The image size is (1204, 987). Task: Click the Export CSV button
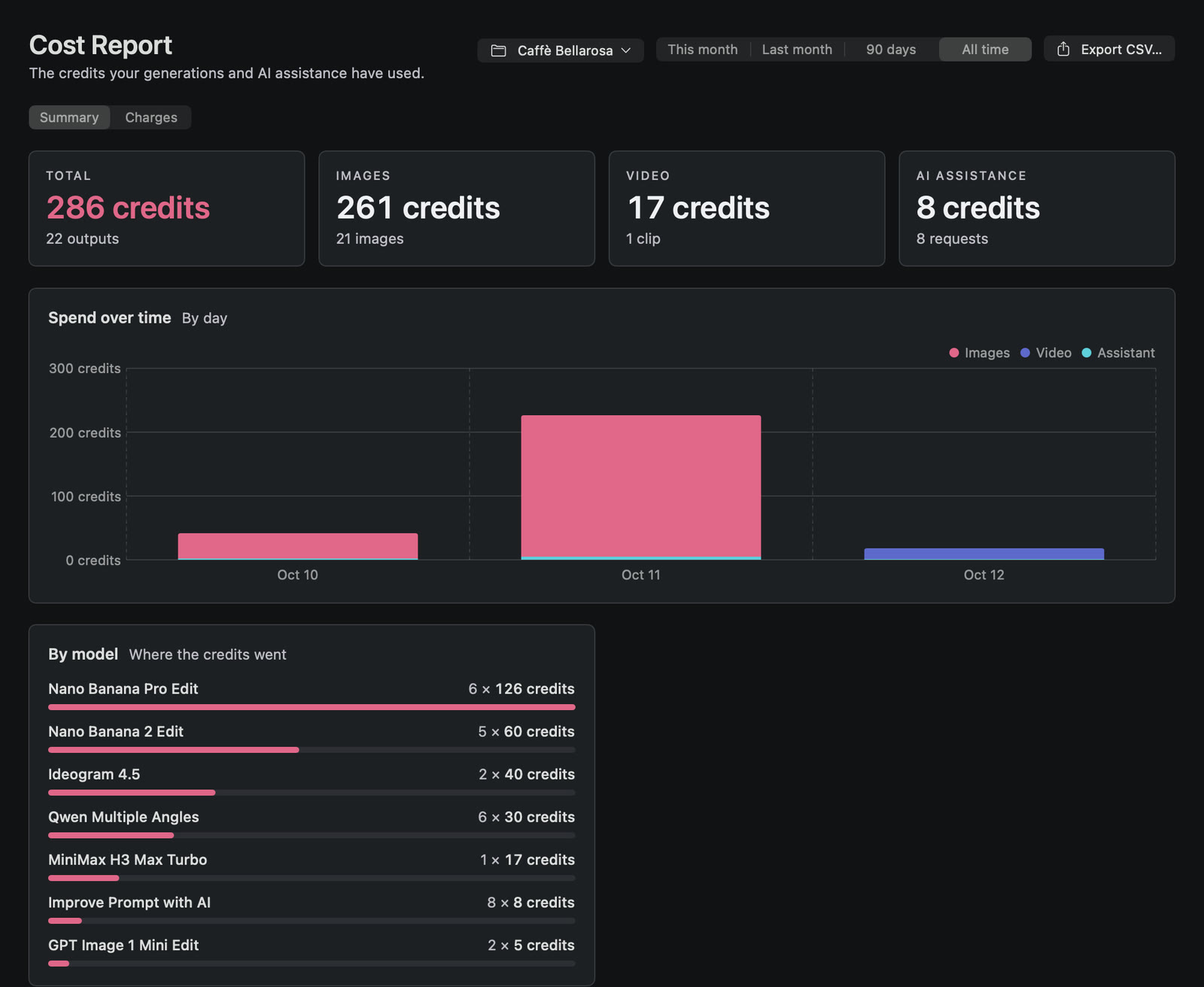[1109, 49]
